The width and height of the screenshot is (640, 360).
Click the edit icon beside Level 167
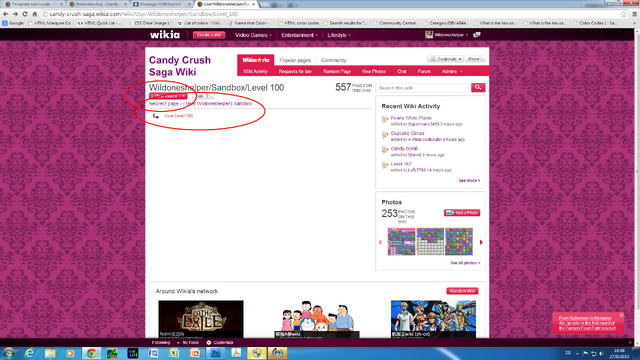[384, 165]
